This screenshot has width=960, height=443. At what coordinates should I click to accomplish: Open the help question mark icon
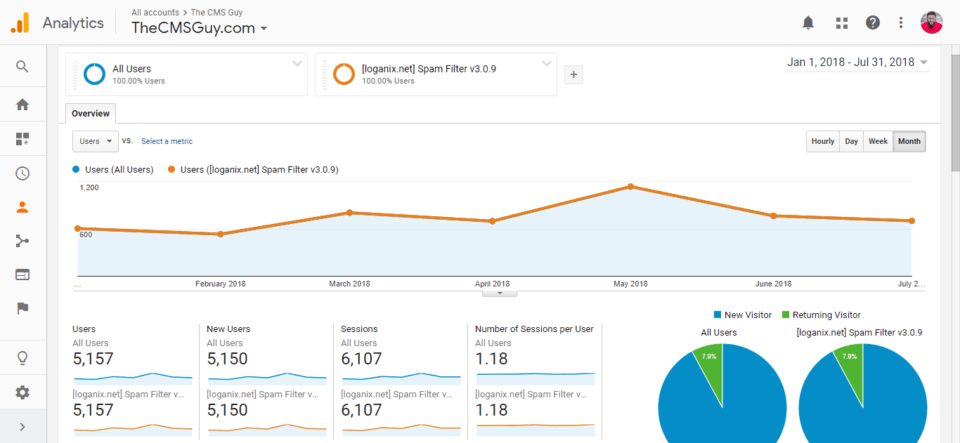pos(872,23)
